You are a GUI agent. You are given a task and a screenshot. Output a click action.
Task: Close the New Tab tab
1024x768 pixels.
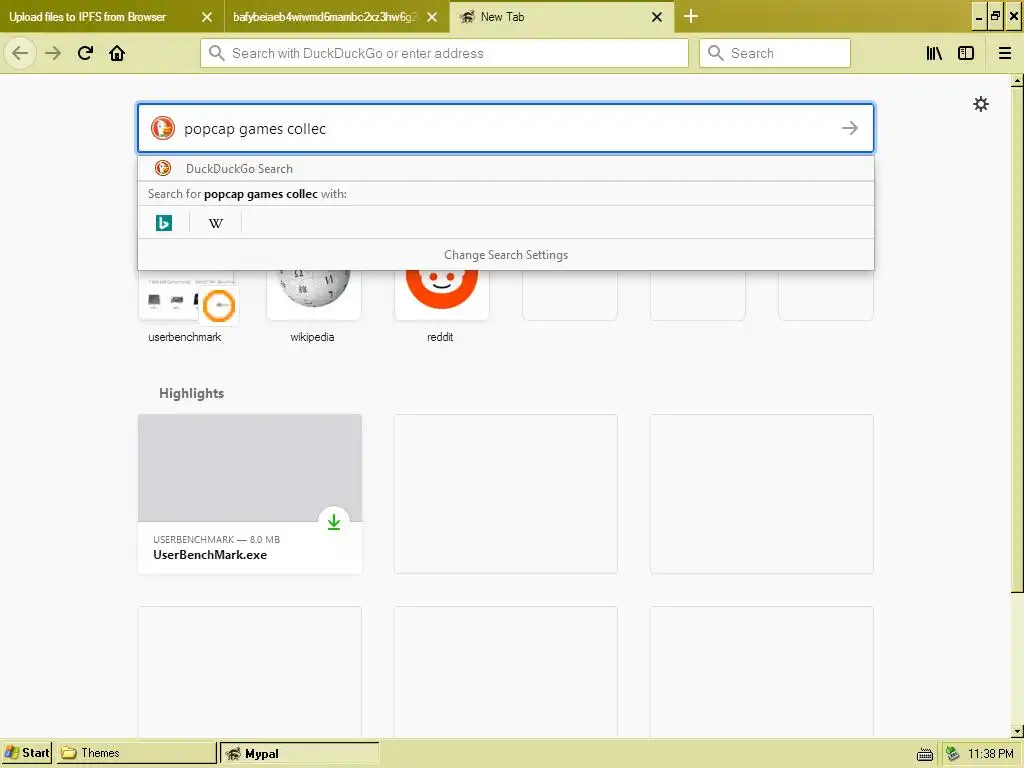click(657, 17)
